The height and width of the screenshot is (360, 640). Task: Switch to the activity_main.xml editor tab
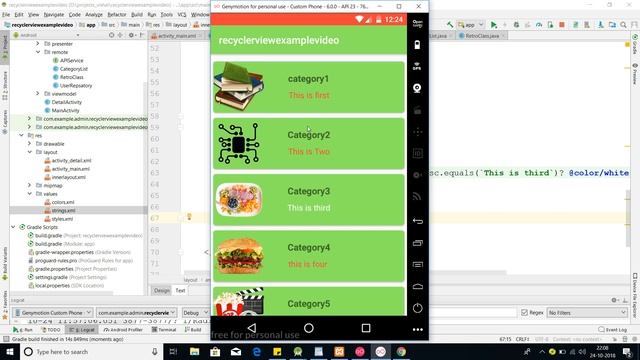pos(177,36)
